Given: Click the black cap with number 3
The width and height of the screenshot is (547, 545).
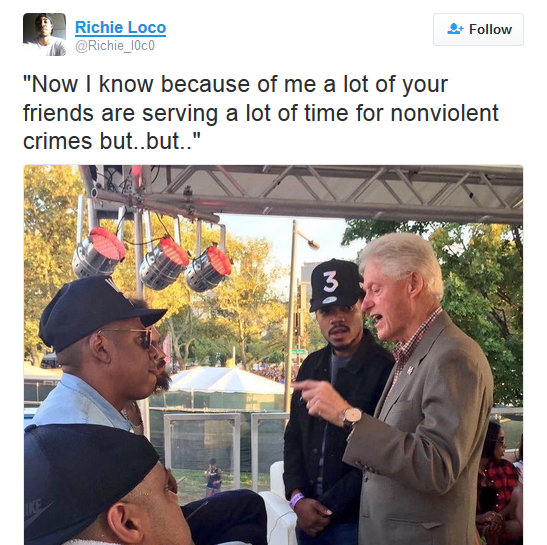Looking at the screenshot, I should point(336,285).
